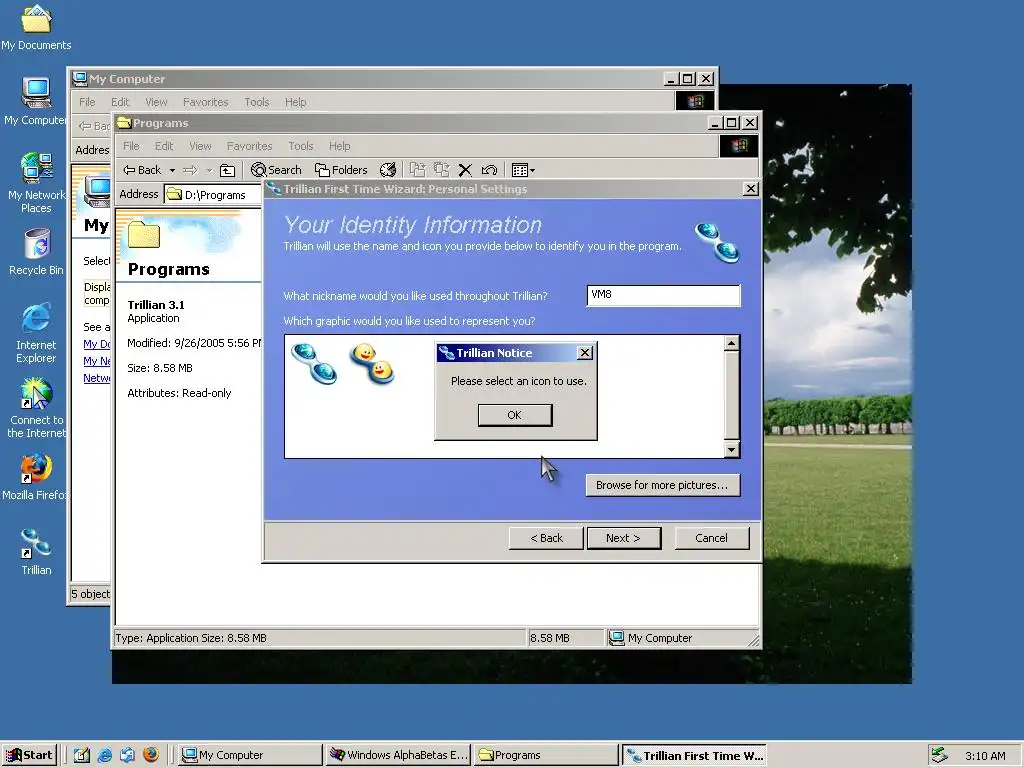Select Mozilla Firefox desktop icon
The width and height of the screenshot is (1024, 768).
point(36,477)
